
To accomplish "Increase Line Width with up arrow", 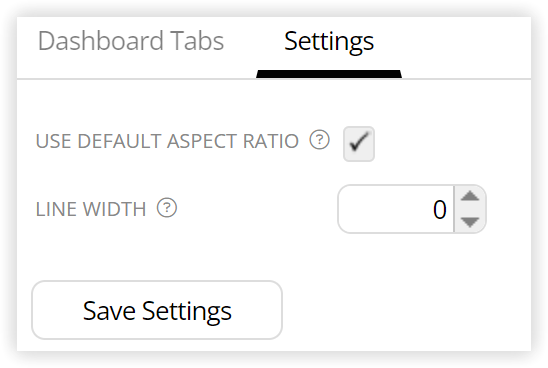I will pos(470,196).
